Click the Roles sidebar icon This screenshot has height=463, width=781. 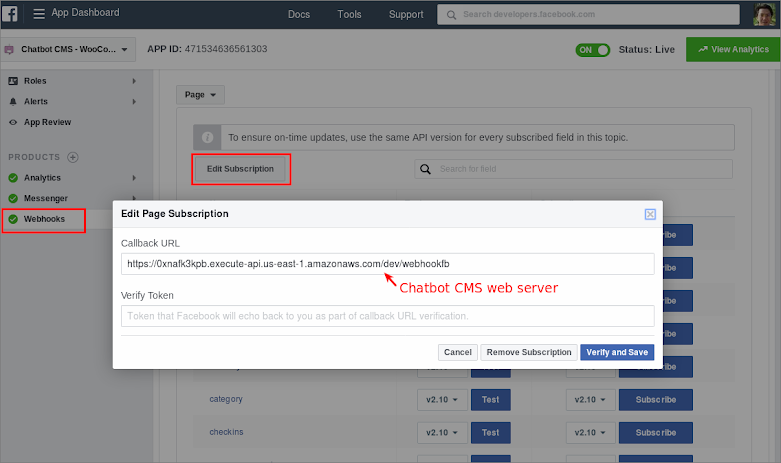(x=13, y=81)
